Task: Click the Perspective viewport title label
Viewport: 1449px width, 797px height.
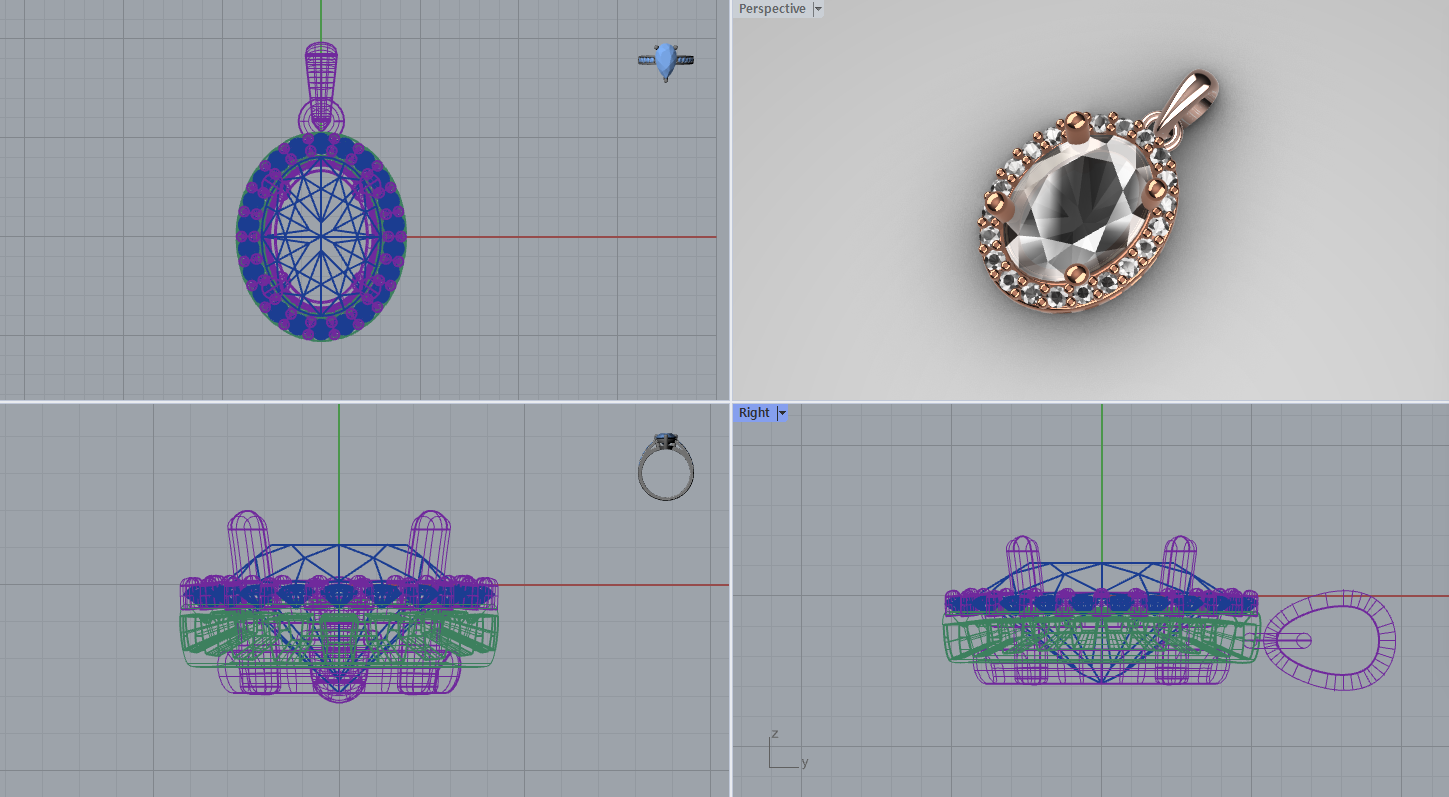Action: coord(772,9)
